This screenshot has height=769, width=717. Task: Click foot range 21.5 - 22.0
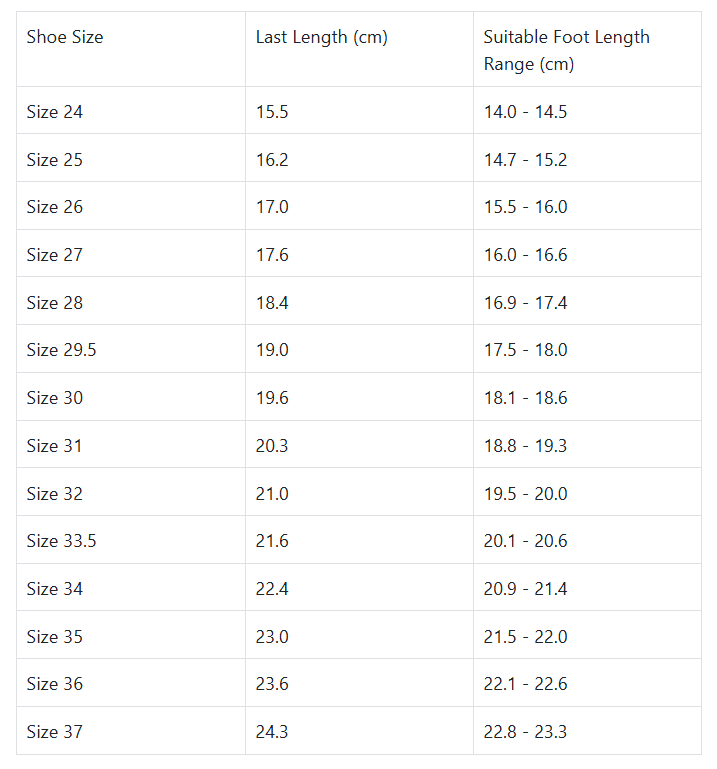[x=525, y=637]
